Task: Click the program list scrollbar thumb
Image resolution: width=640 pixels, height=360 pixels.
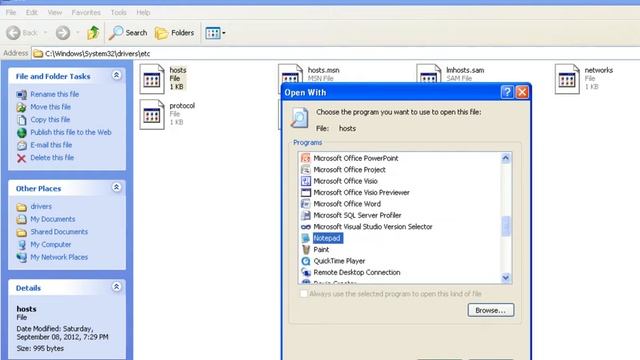Action: pyautogui.click(x=506, y=226)
